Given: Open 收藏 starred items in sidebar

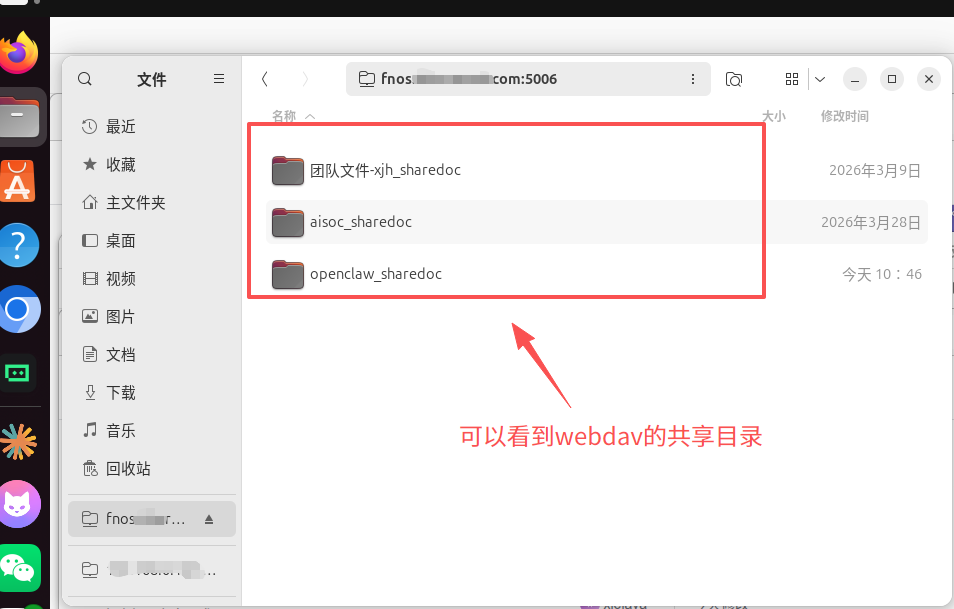Looking at the screenshot, I should [151, 164].
